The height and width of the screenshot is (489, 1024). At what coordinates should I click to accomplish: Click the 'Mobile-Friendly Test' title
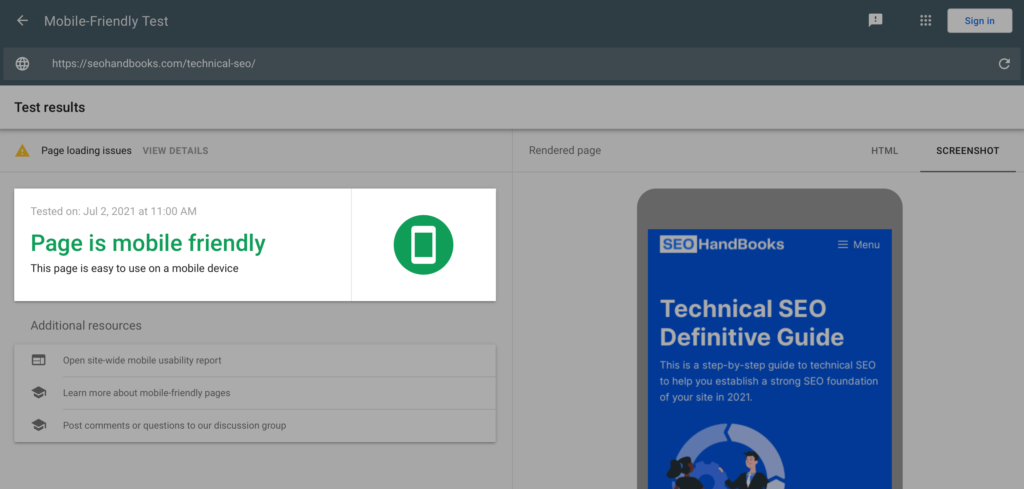pyautogui.click(x=106, y=21)
